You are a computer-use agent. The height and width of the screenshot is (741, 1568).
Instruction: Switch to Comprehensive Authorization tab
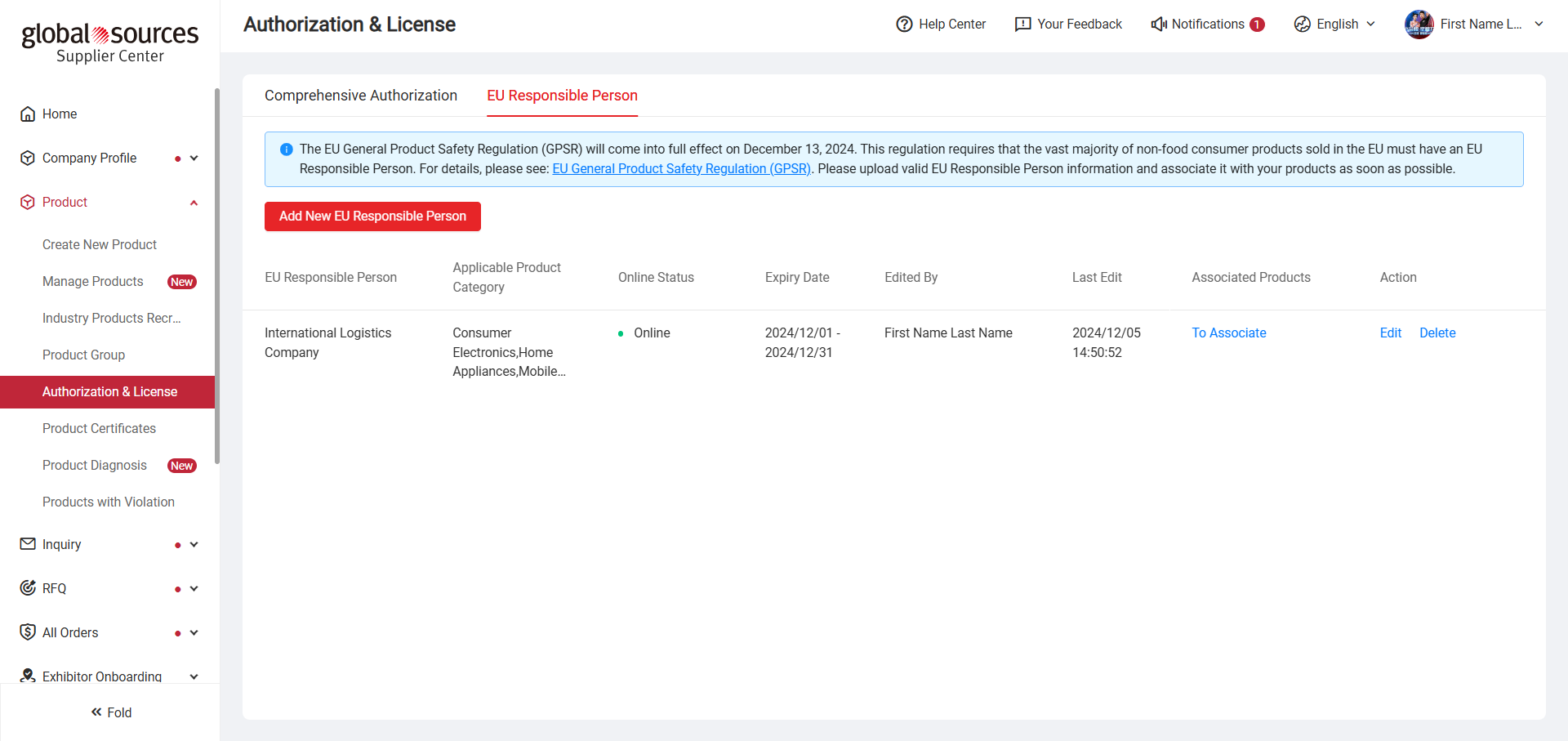coord(360,96)
